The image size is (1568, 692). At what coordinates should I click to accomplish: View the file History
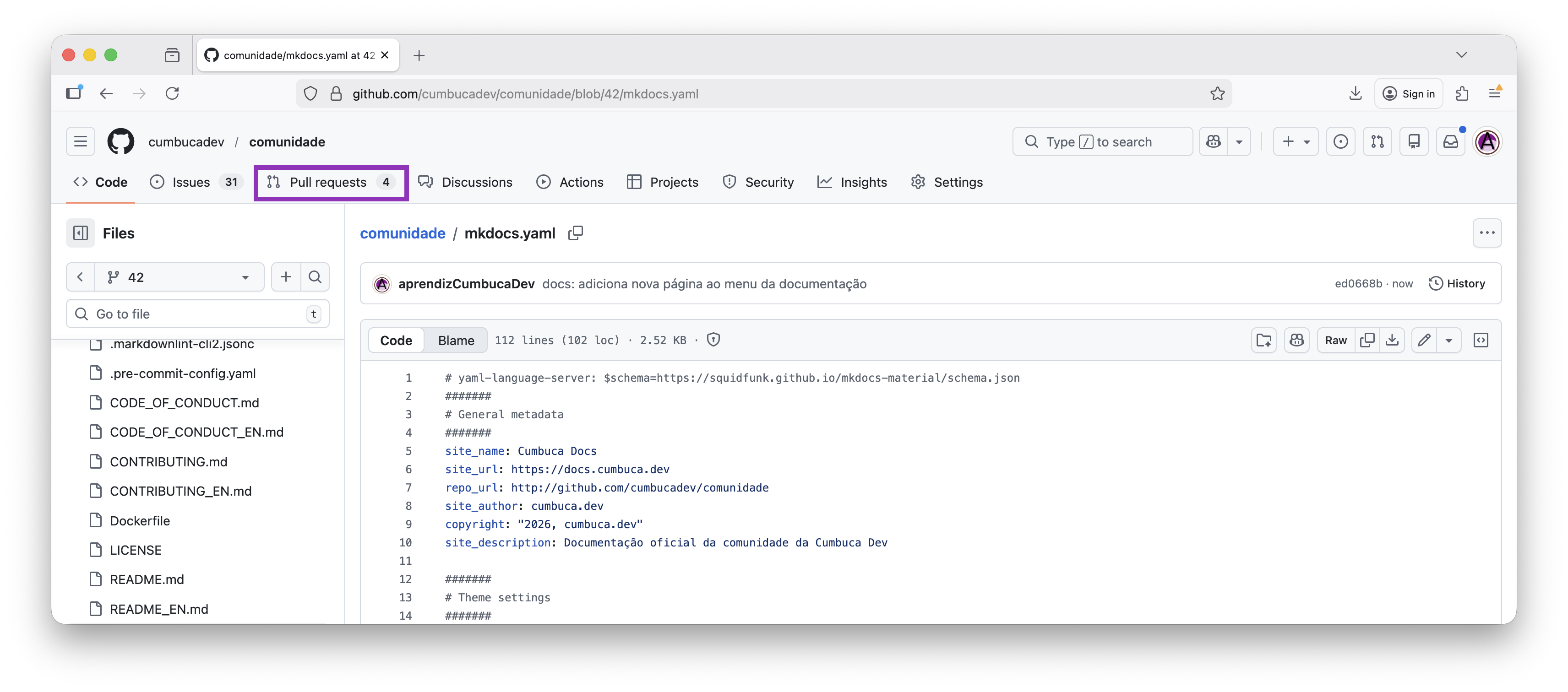tap(1457, 283)
